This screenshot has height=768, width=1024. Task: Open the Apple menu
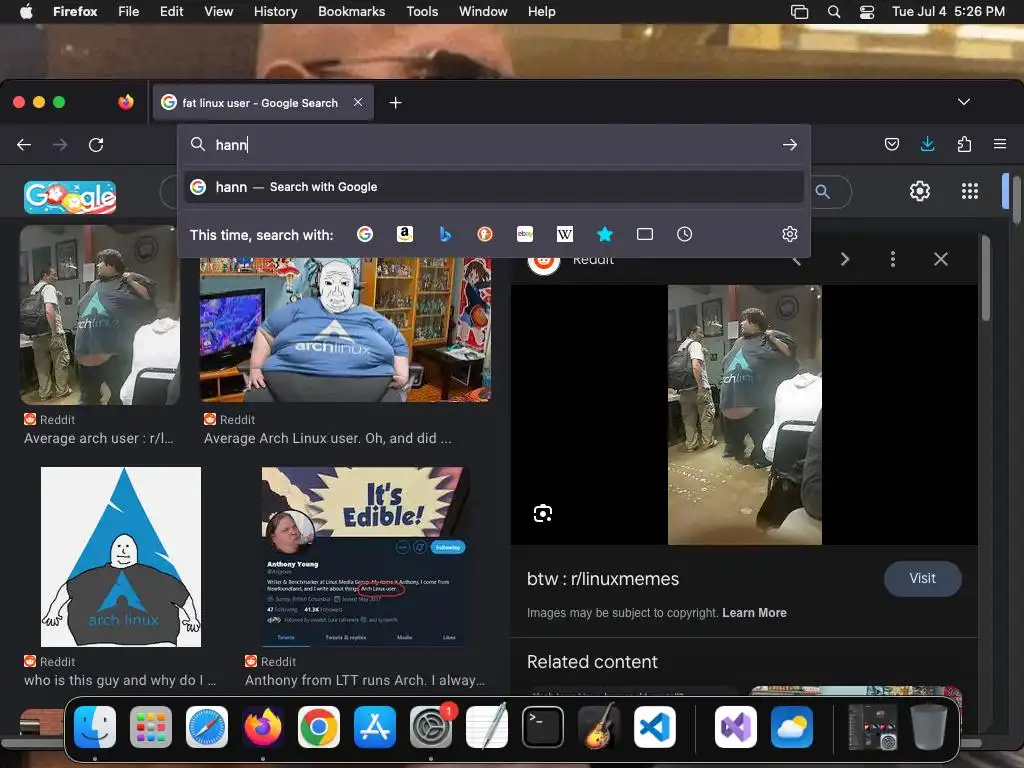[26, 11]
